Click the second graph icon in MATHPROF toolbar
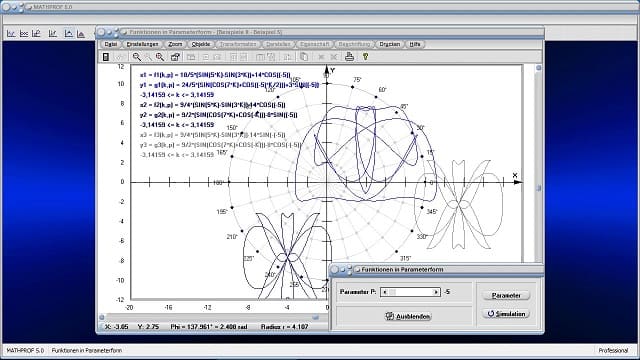The image size is (640, 360). [x=24, y=33]
